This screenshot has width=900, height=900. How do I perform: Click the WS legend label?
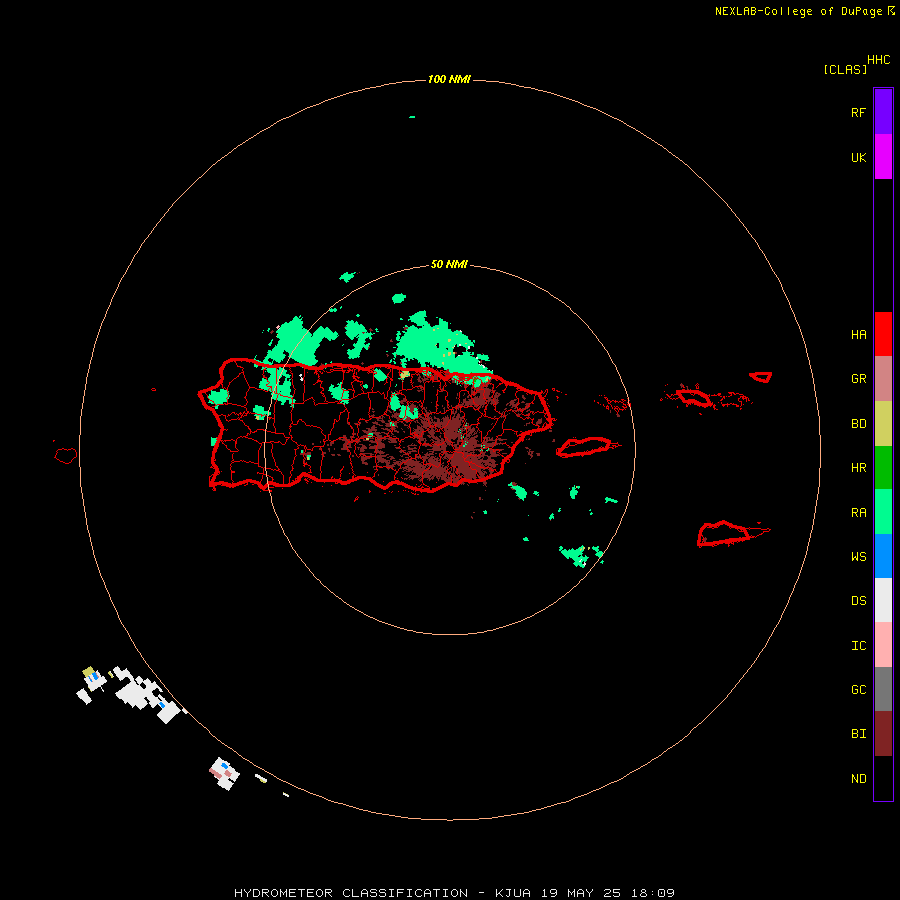coord(858,557)
